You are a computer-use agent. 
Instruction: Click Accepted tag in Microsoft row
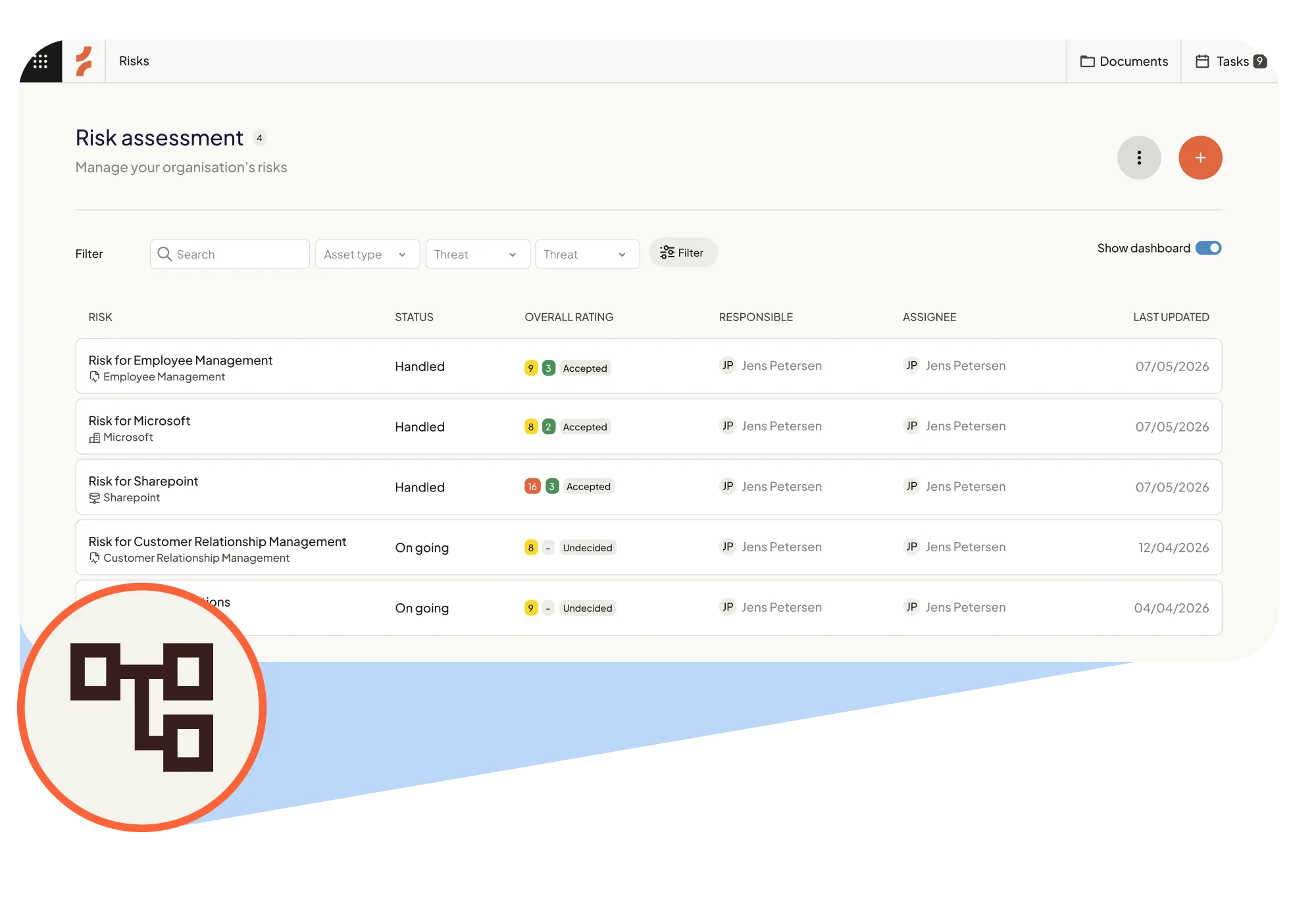pos(585,427)
